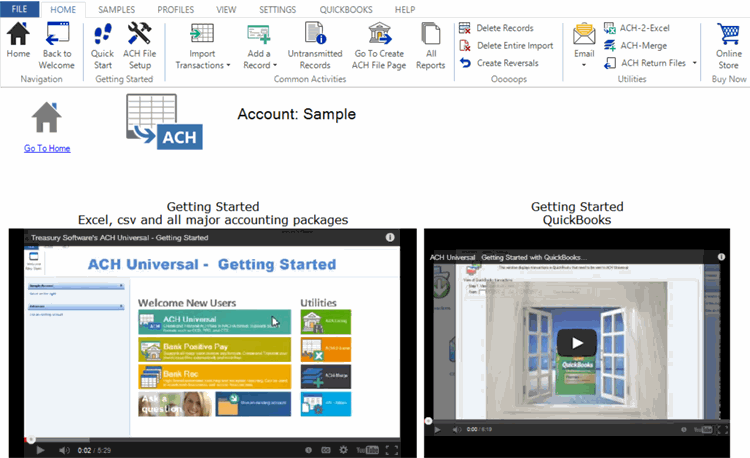Switch to the PROFILES tab
The width and height of the screenshot is (750, 458).
click(x=176, y=10)
